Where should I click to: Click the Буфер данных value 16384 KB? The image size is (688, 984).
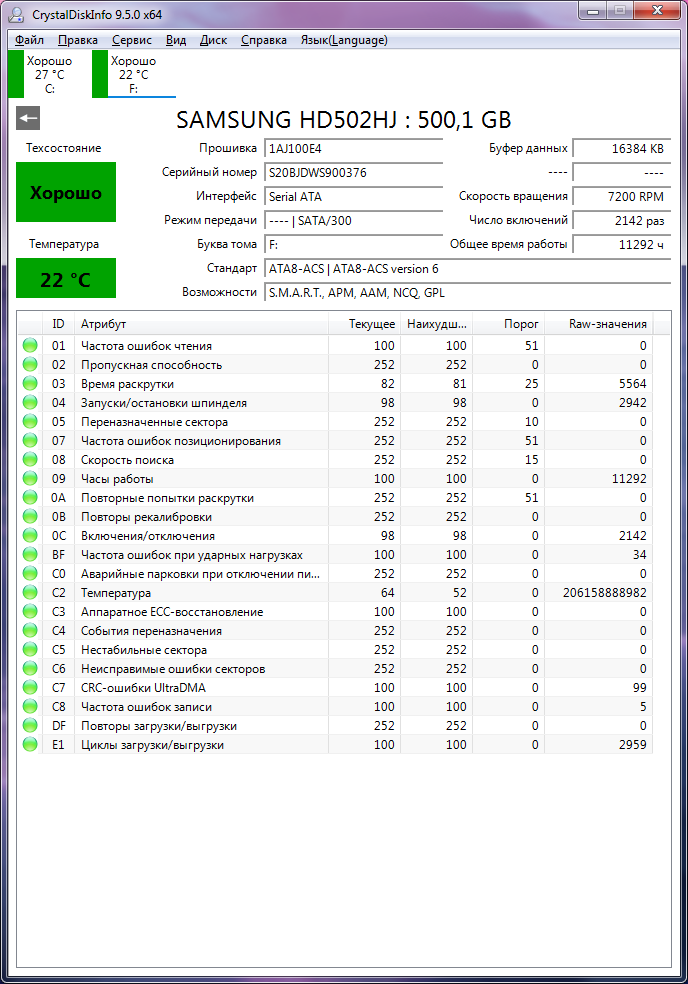(x=622, y=148)
